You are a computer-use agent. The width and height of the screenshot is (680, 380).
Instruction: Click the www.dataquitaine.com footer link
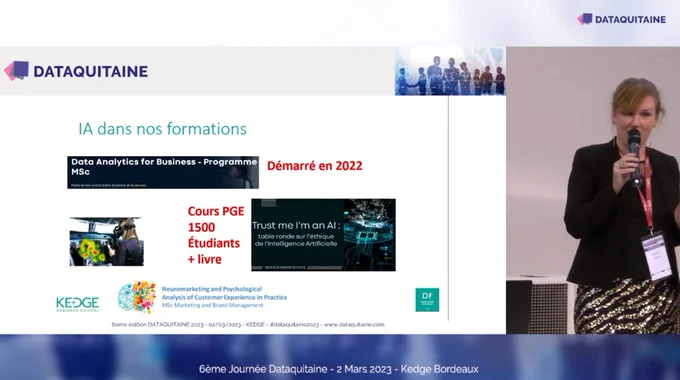coord(354,324)
